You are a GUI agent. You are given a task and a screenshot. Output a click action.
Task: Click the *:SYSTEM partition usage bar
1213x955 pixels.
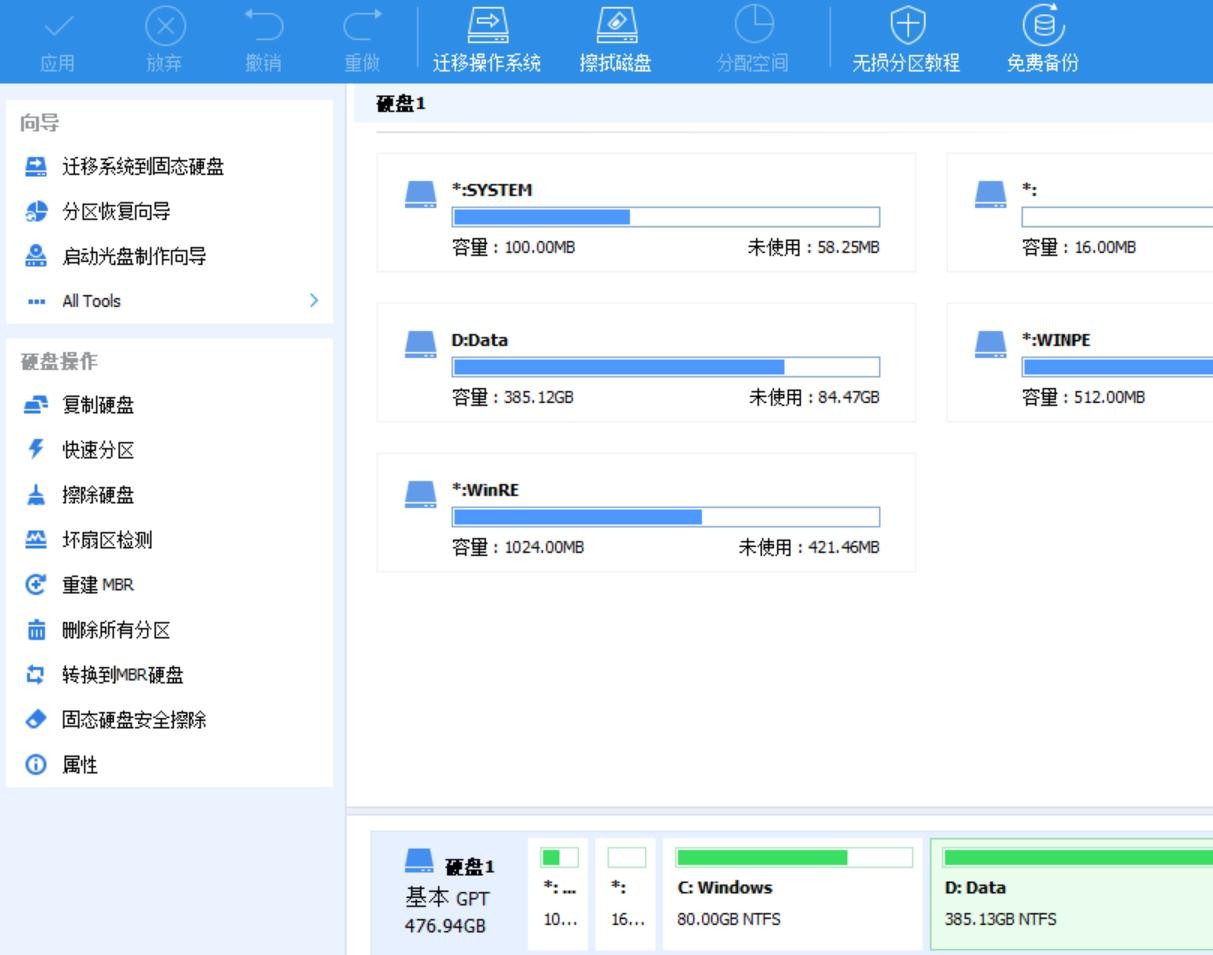click(x=665, y=217)
